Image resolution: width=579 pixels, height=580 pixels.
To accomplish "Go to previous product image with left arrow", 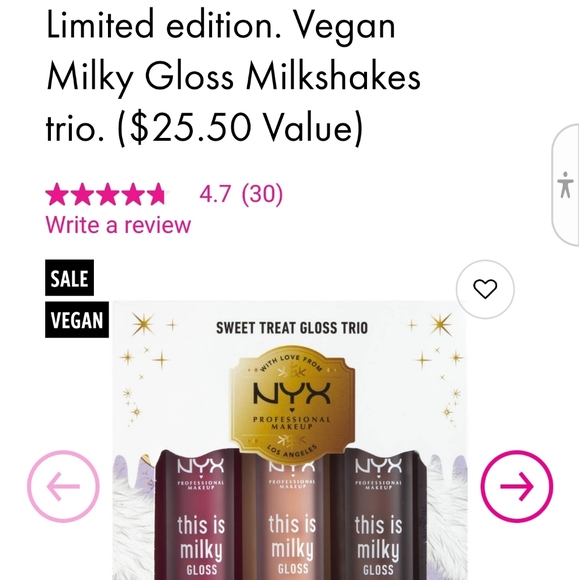I will click(63, 486).
